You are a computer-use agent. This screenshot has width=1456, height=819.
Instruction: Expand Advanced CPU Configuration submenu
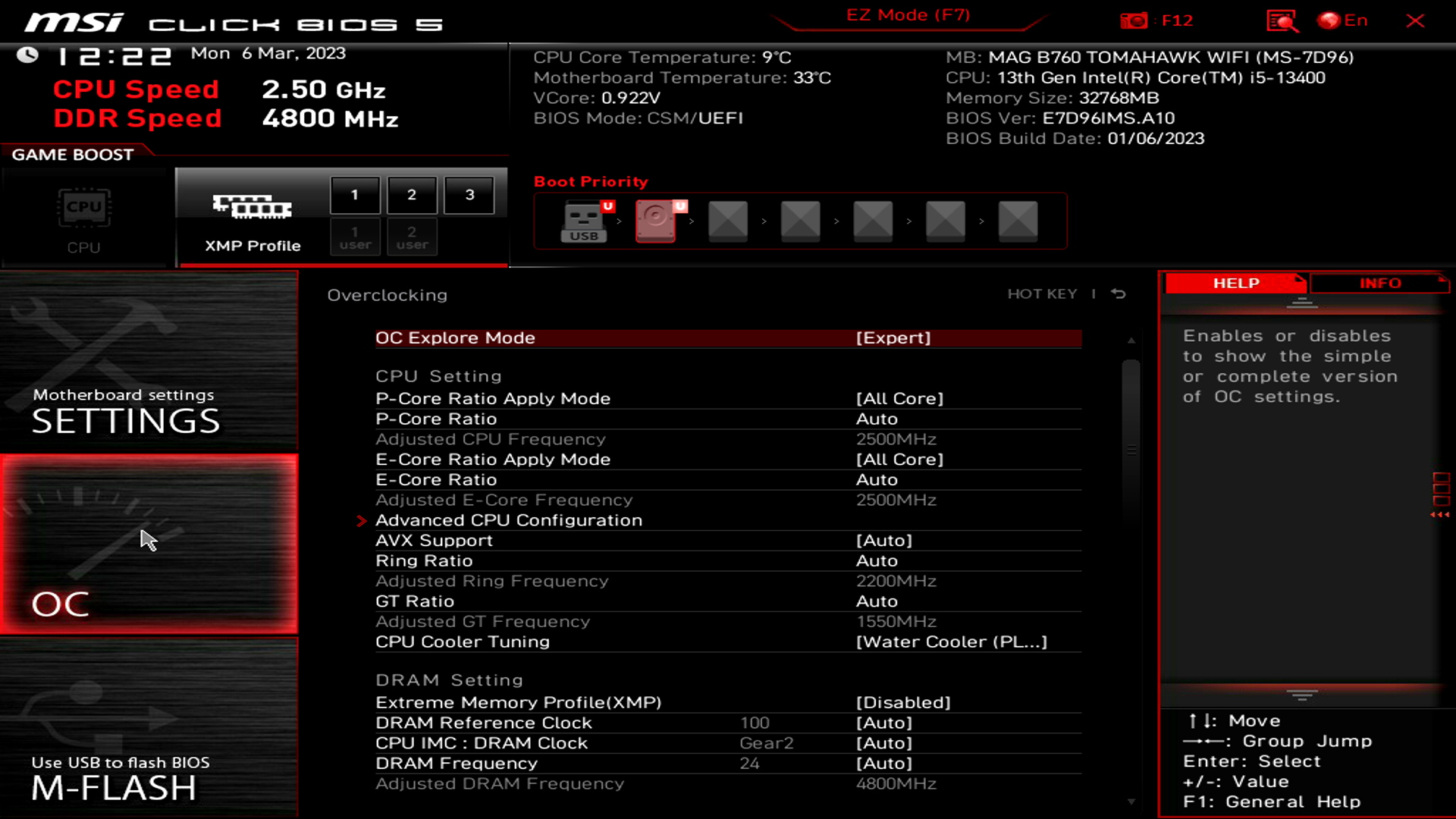[x=508, y=520]
